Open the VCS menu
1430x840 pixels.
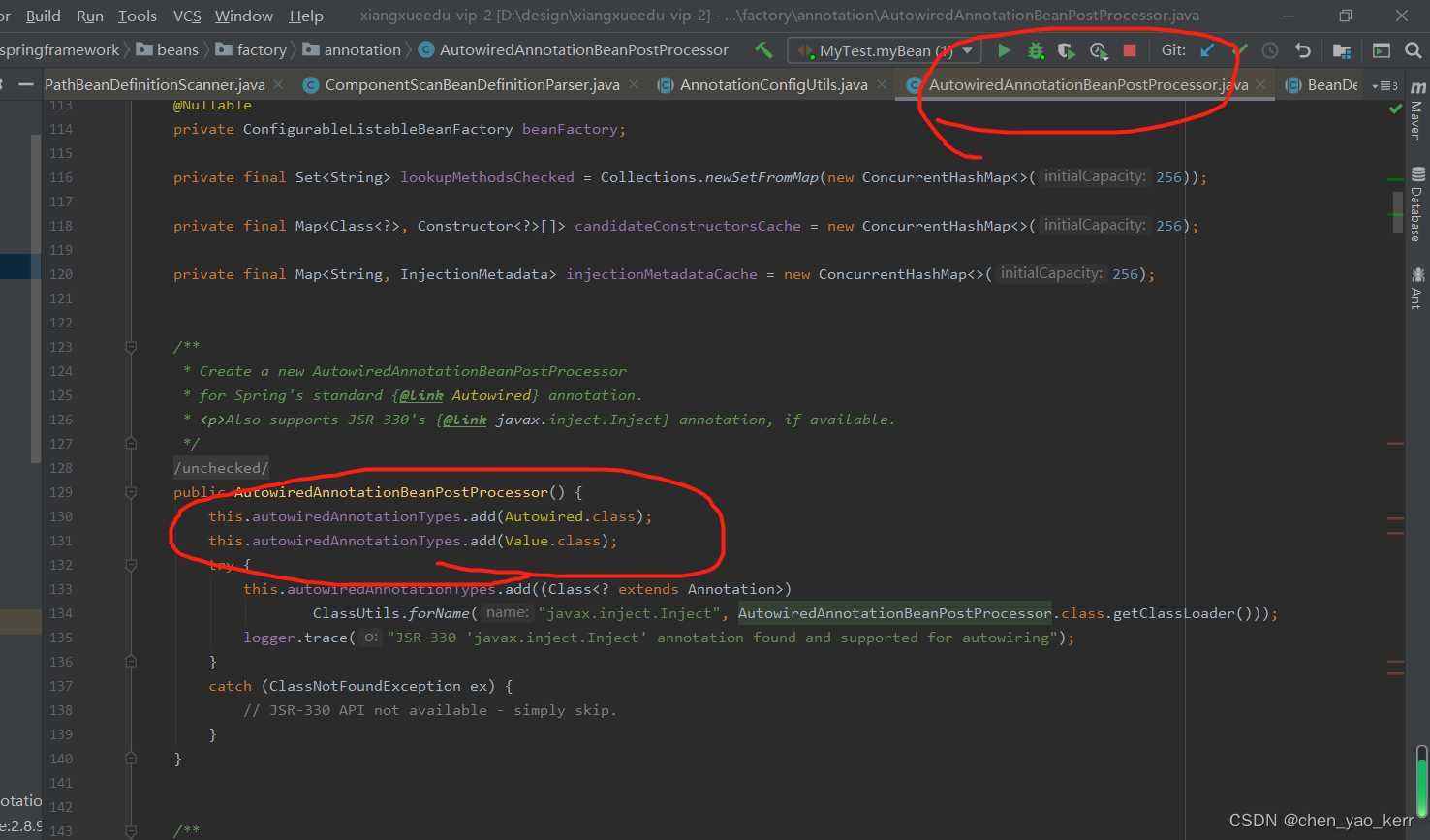tap(187, 16)
